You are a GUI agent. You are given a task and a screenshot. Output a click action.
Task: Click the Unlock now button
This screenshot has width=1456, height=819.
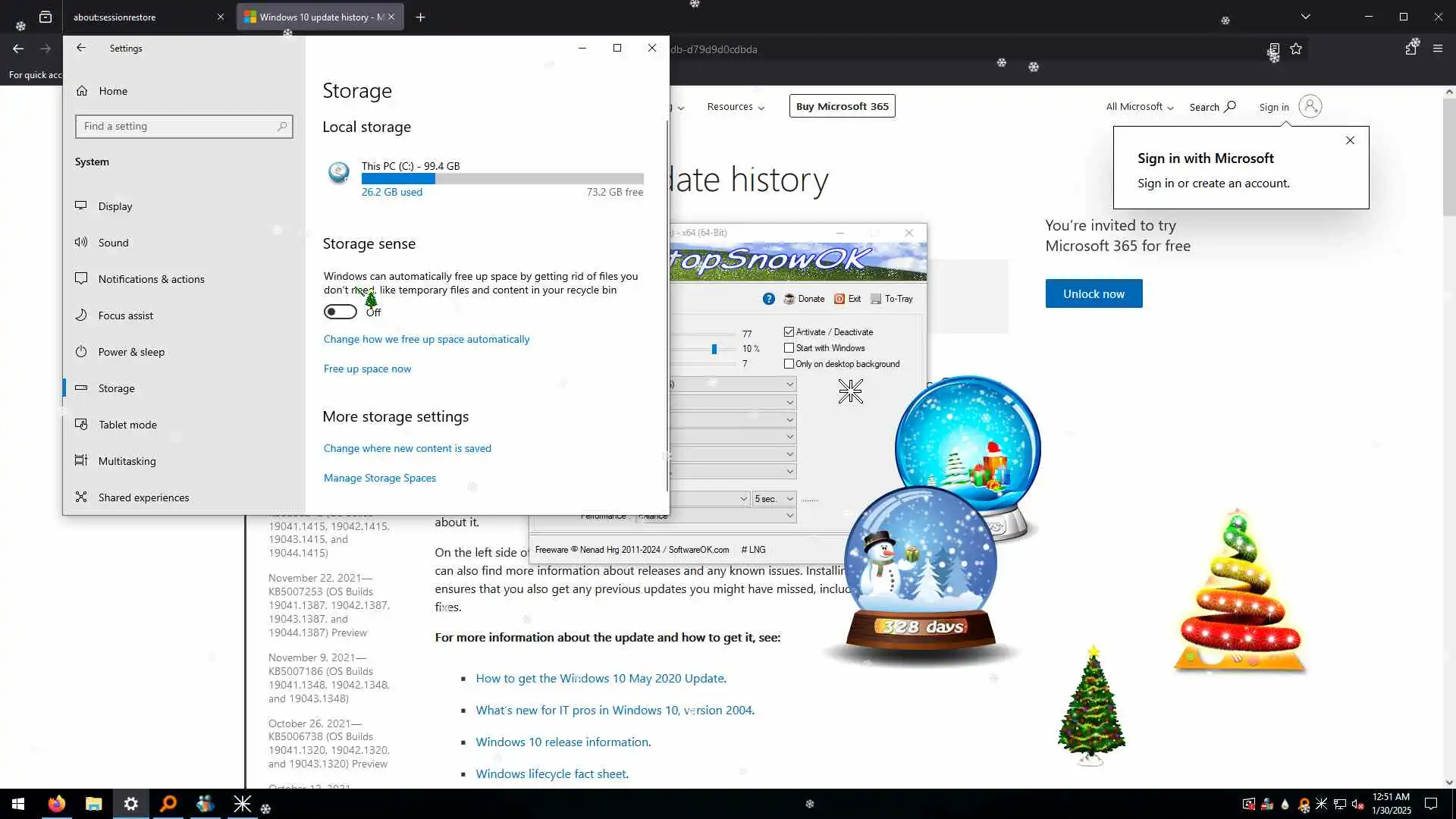click(1093, 293)
